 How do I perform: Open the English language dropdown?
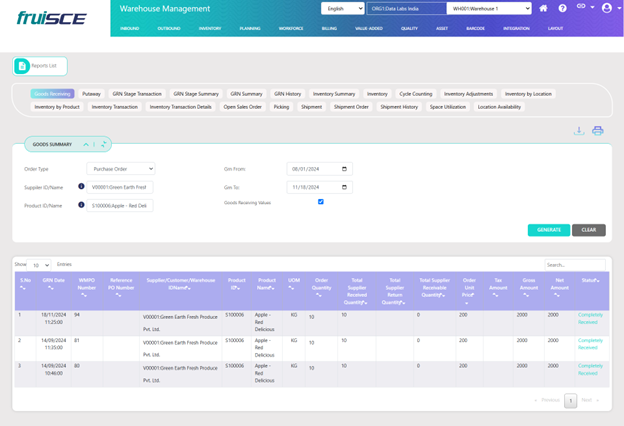(342, 9)
